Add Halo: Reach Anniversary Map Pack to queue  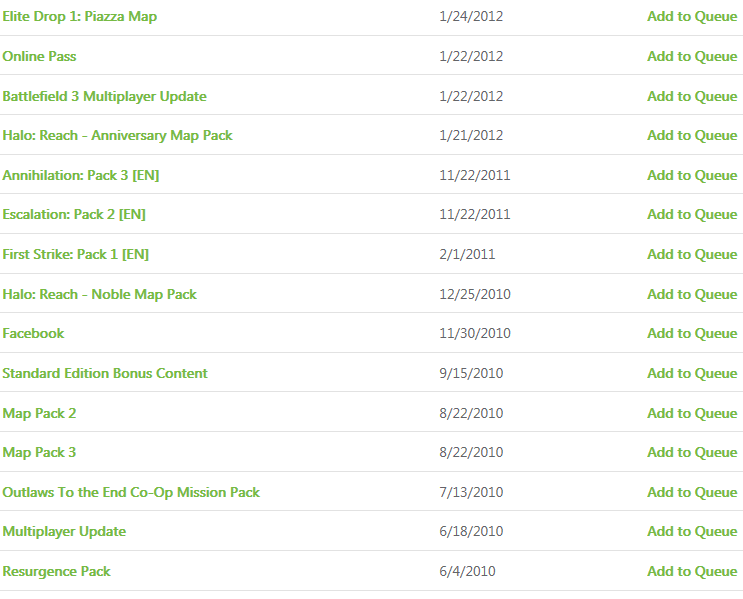point(691,136)
